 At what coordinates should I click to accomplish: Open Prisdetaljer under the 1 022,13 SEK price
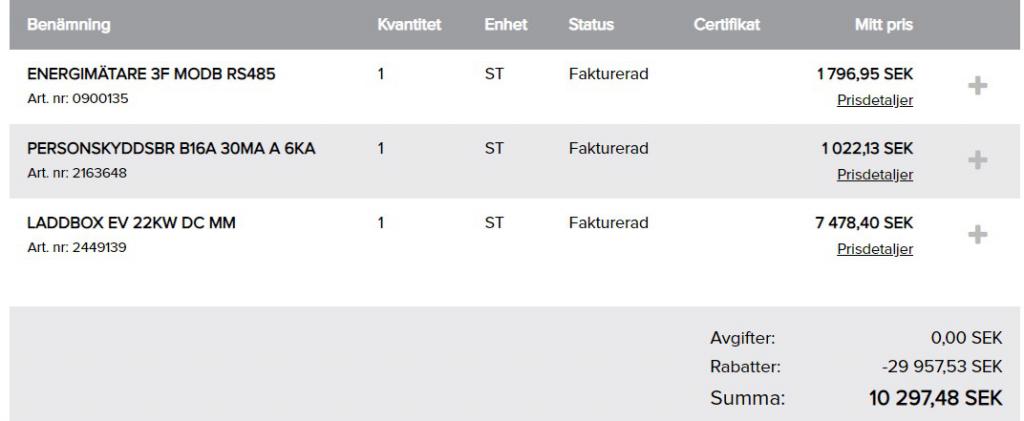(x=875, y=175)
